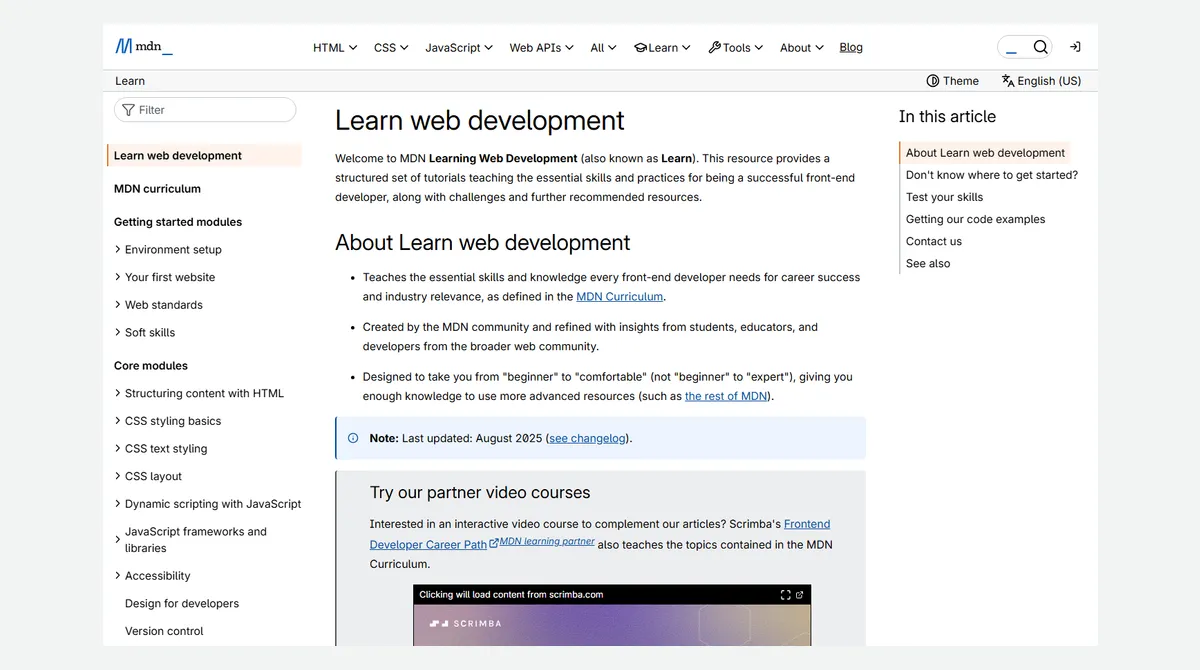Go to the MDN logo home
Viewport: 1200px width, 670px height.
point(144,46)
